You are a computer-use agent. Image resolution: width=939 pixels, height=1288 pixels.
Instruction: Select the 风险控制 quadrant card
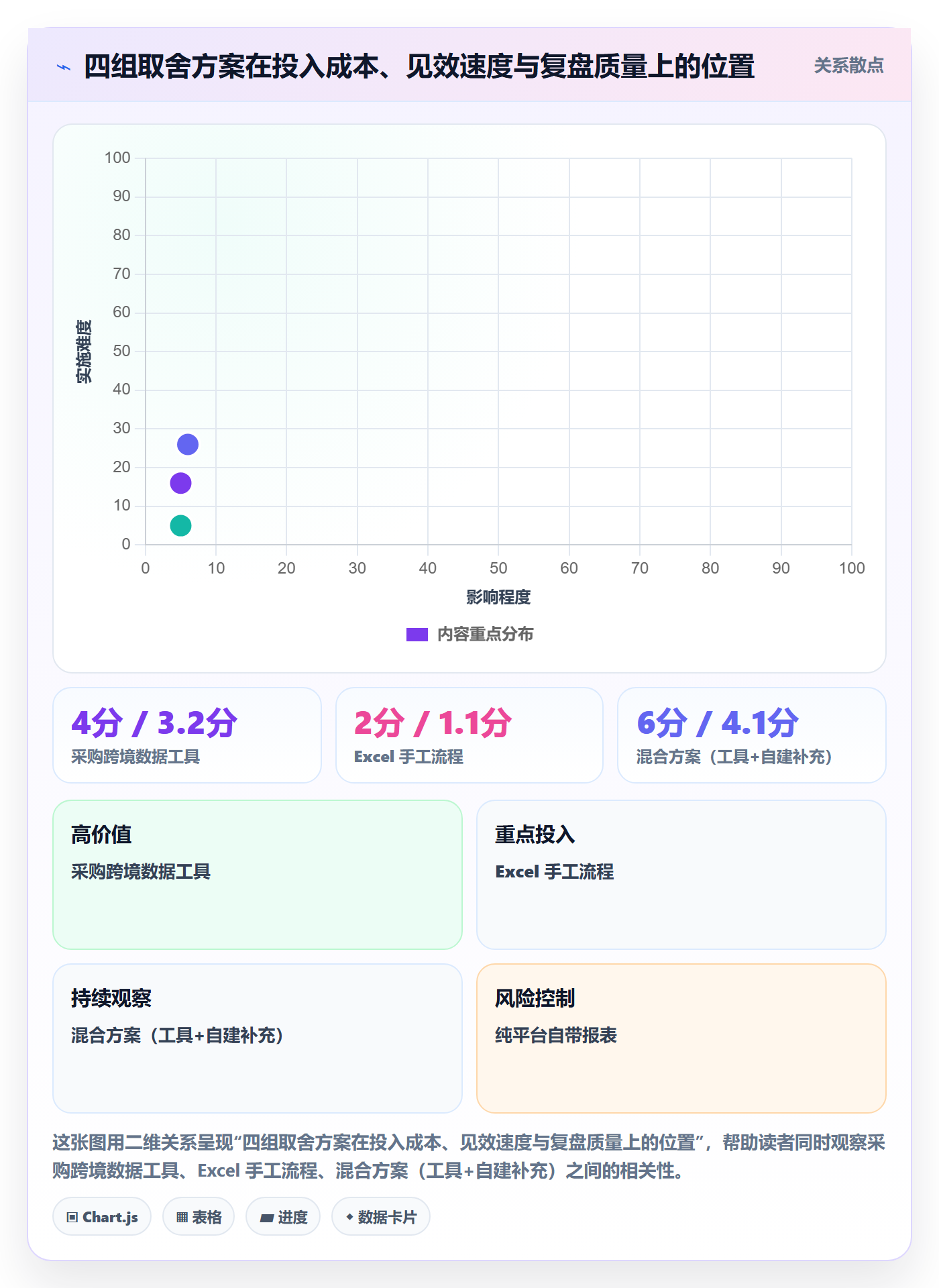pos(681,1038)
